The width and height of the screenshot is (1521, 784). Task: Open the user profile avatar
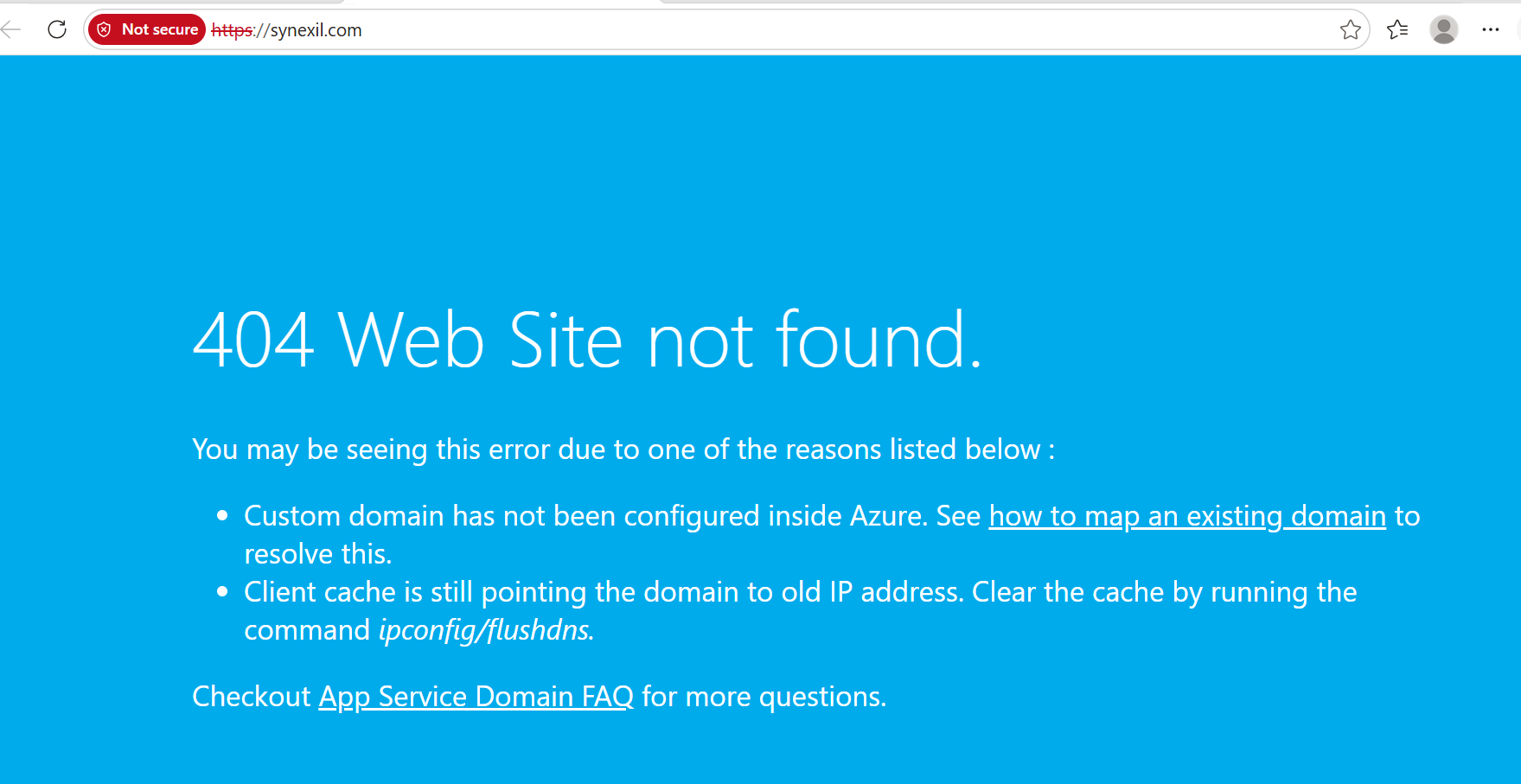tap(1444, 29)
